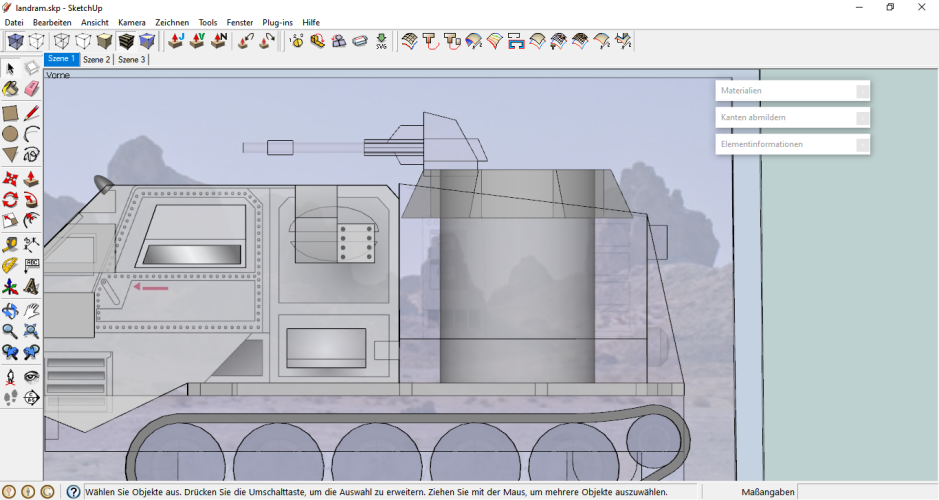This screenshot has width=939, height=500.
Task: Select the Dimension tool
Action: click(31, 244)
